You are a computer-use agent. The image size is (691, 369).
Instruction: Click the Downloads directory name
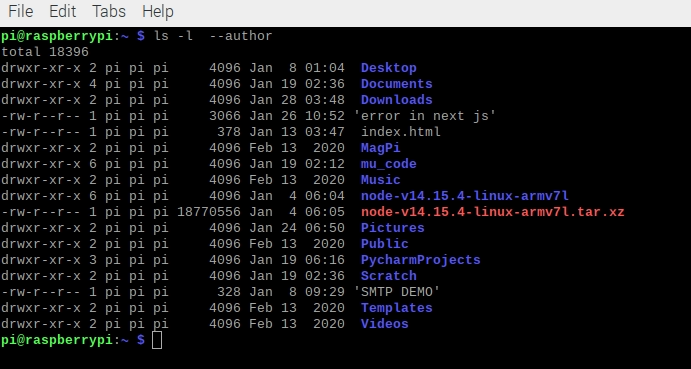tap(397, 100)
